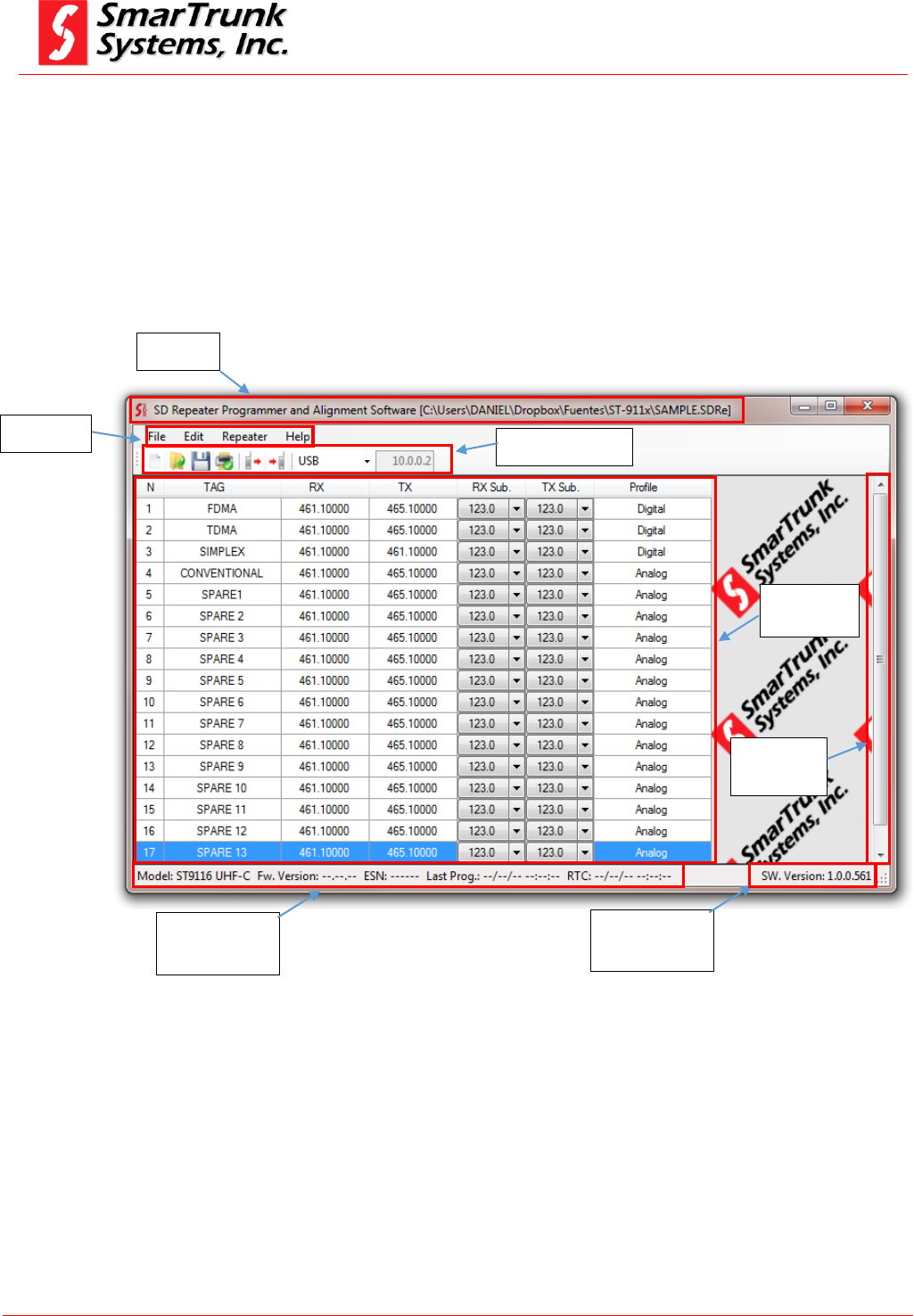Screen dimensions: 914x1316
Task: Expand RX Sub dropdown for SPARE 2 row
Action: click(516, 616)
